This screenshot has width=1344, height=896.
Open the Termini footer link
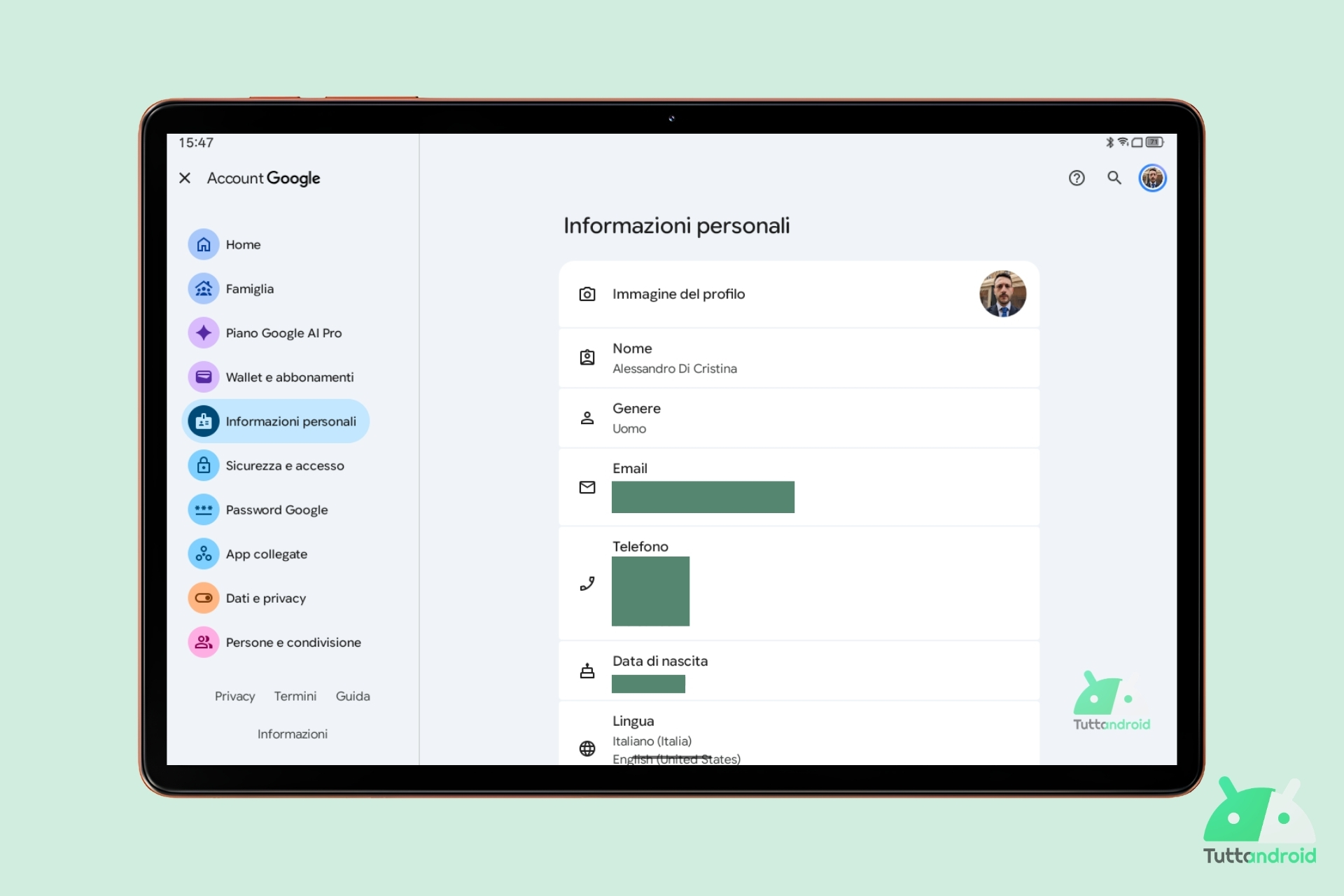295,696
